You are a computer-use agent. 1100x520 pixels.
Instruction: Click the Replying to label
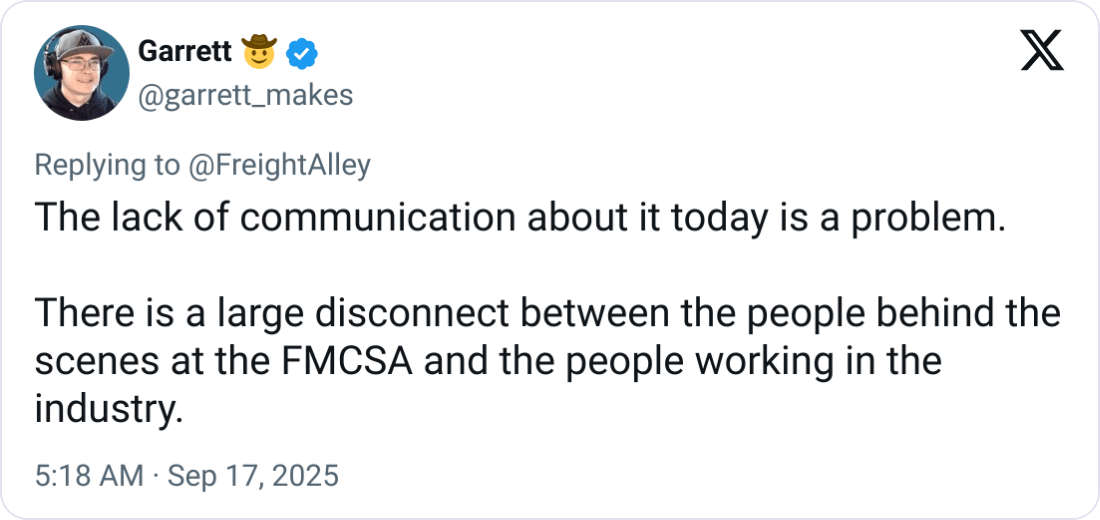pyautogui.click(x=107, y=166)
